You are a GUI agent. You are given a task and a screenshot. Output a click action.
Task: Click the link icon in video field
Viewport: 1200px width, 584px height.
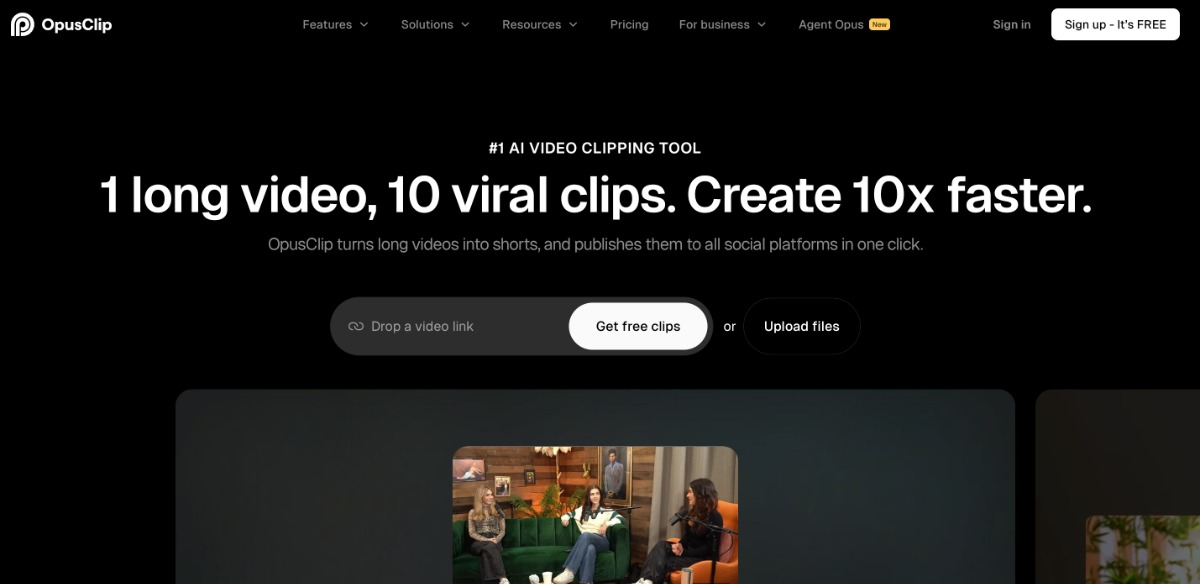click(356, 326)
